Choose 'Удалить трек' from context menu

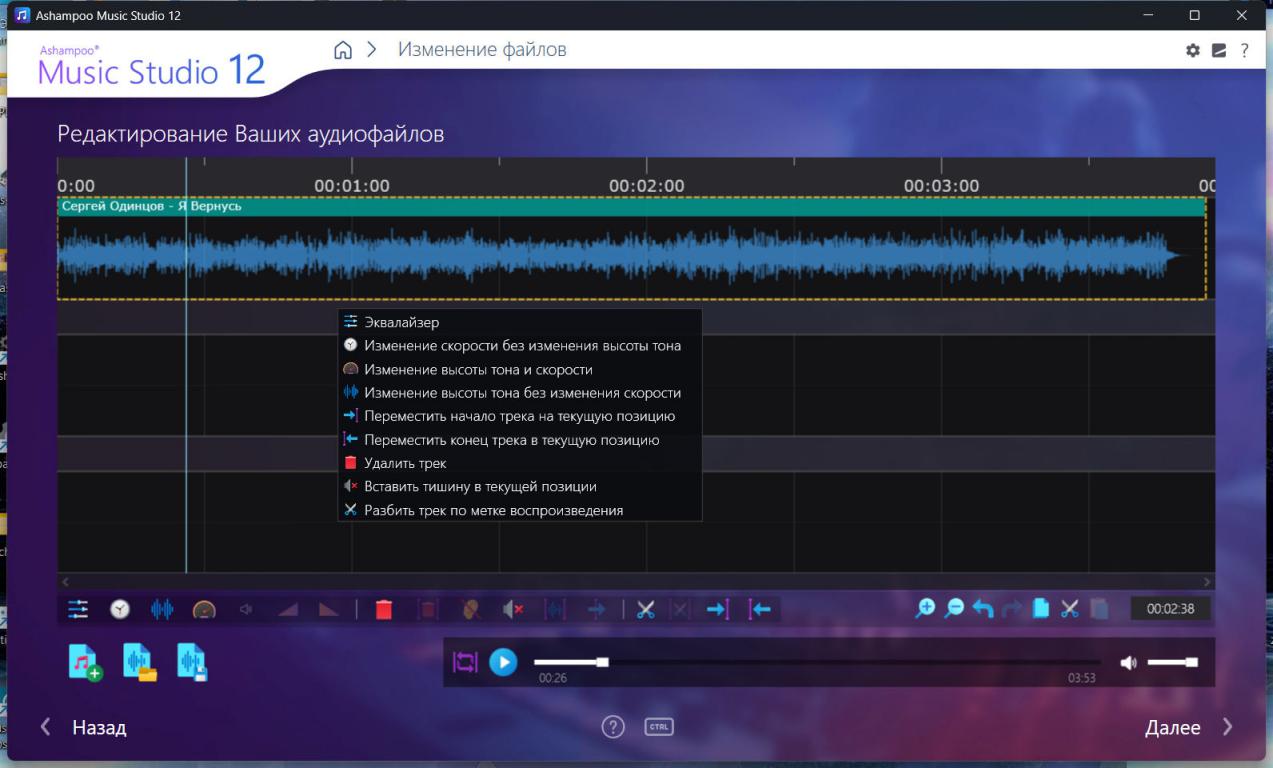point(405,463)
